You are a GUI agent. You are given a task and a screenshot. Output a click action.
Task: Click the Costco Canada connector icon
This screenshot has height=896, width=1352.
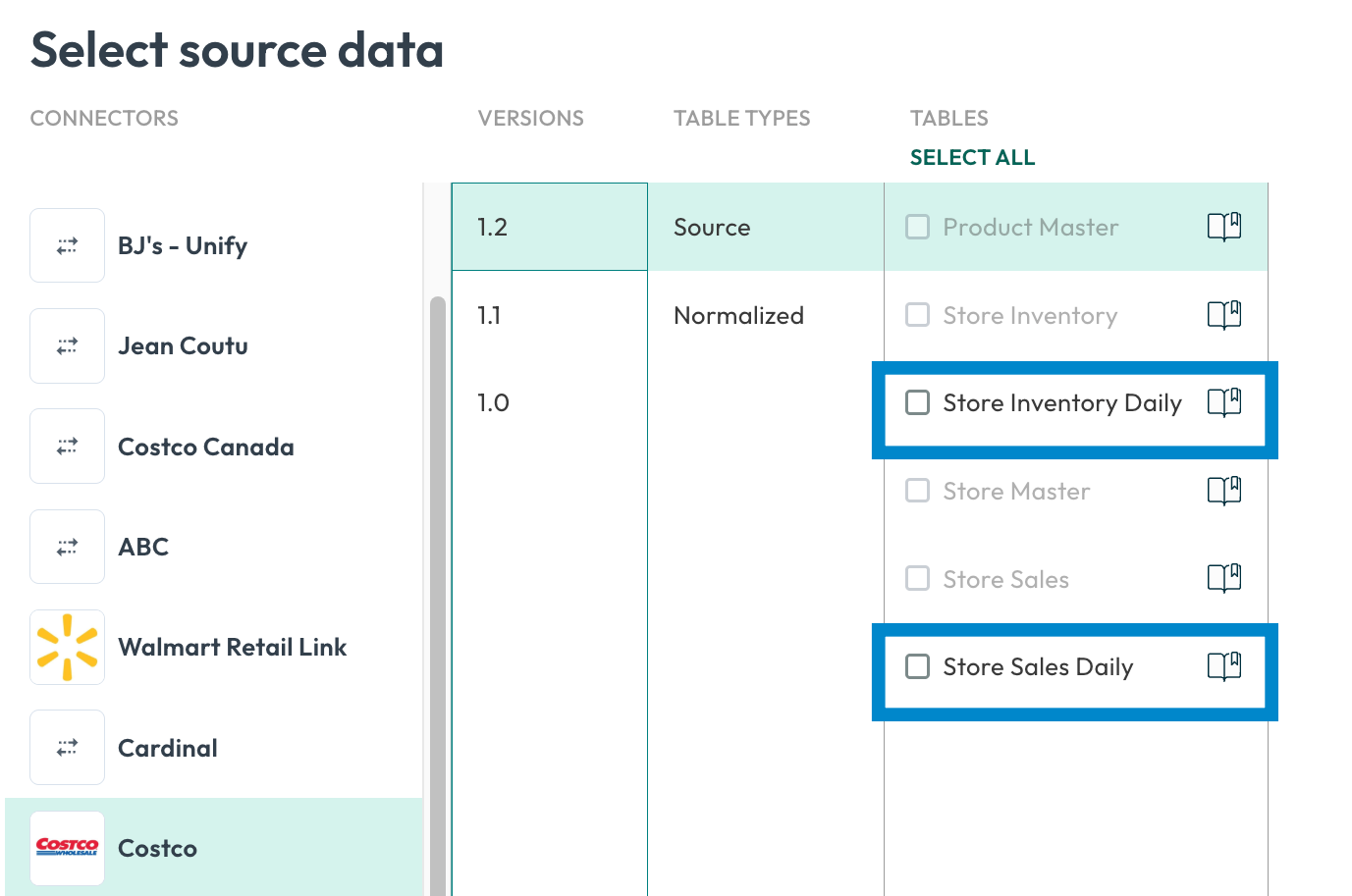67,447
